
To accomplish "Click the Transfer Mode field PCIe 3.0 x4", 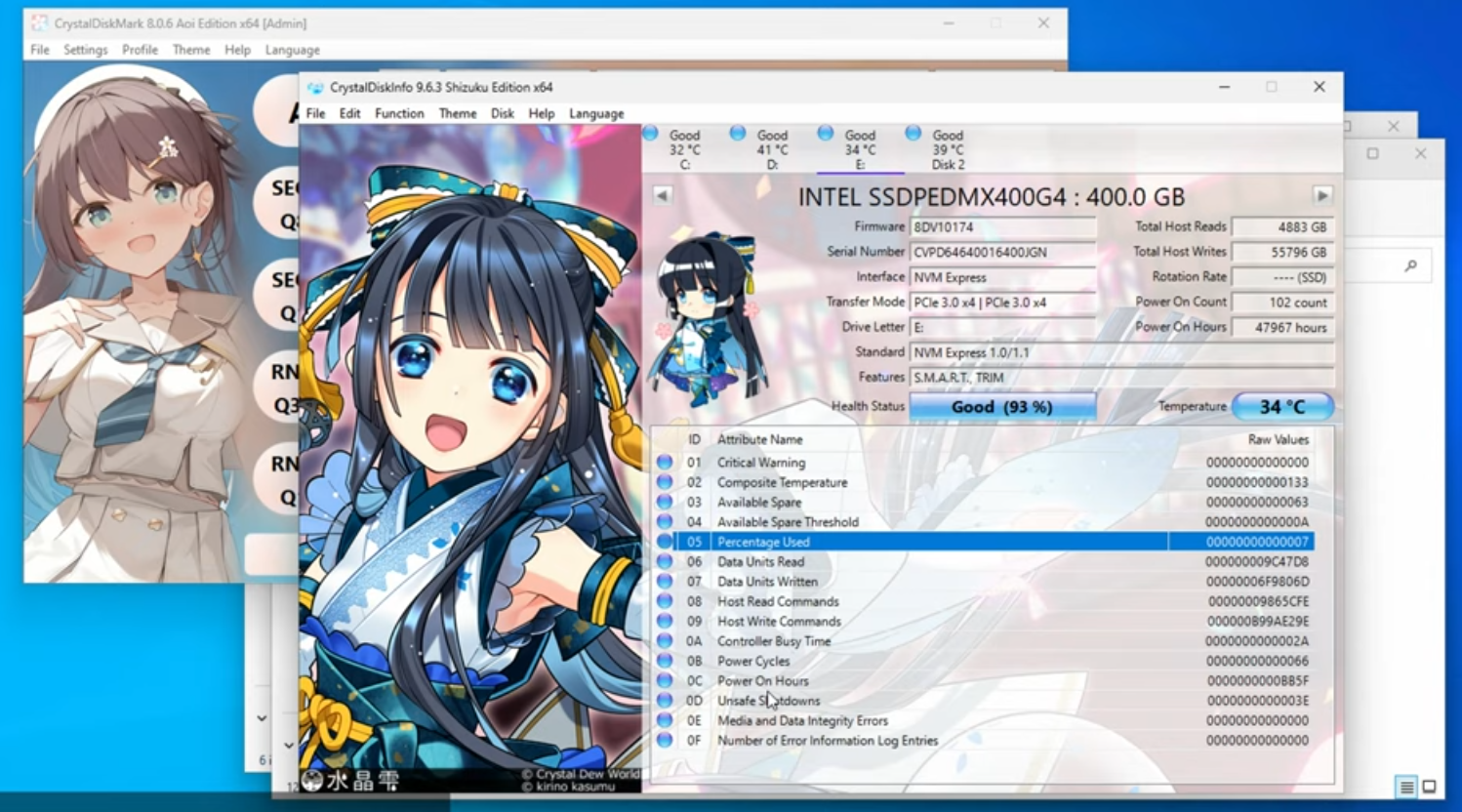I will [x=1002, y=303].
